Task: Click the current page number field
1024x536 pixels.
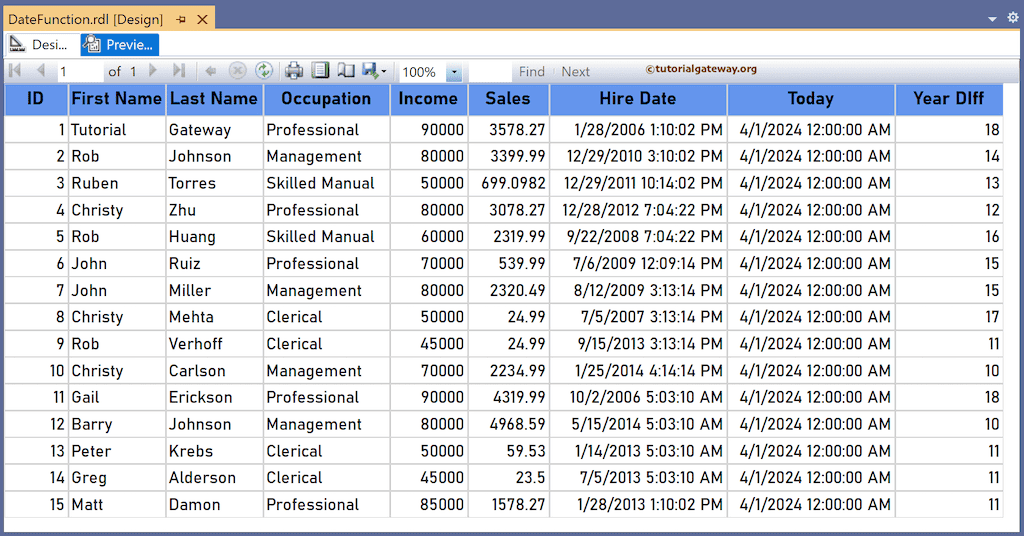Action: [80, 72]
